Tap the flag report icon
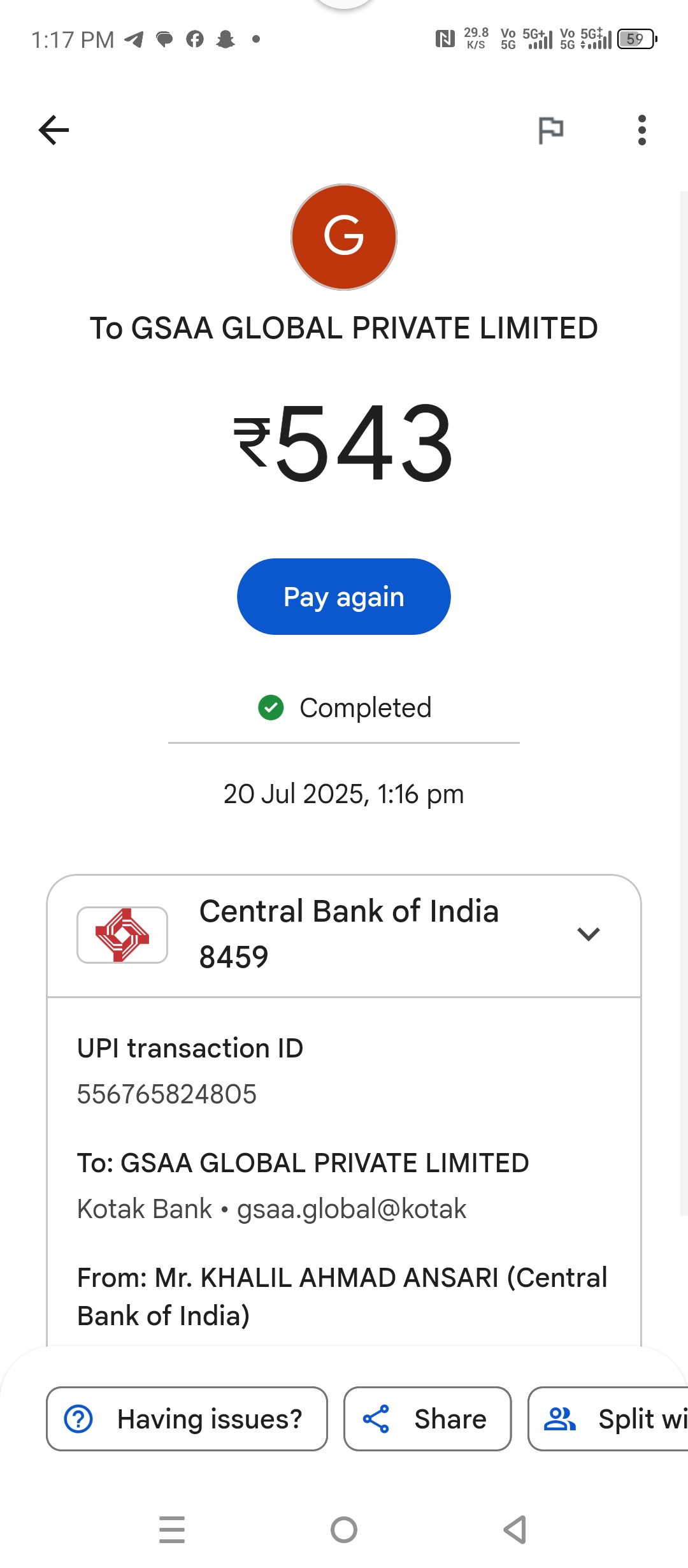 point(550,130)
